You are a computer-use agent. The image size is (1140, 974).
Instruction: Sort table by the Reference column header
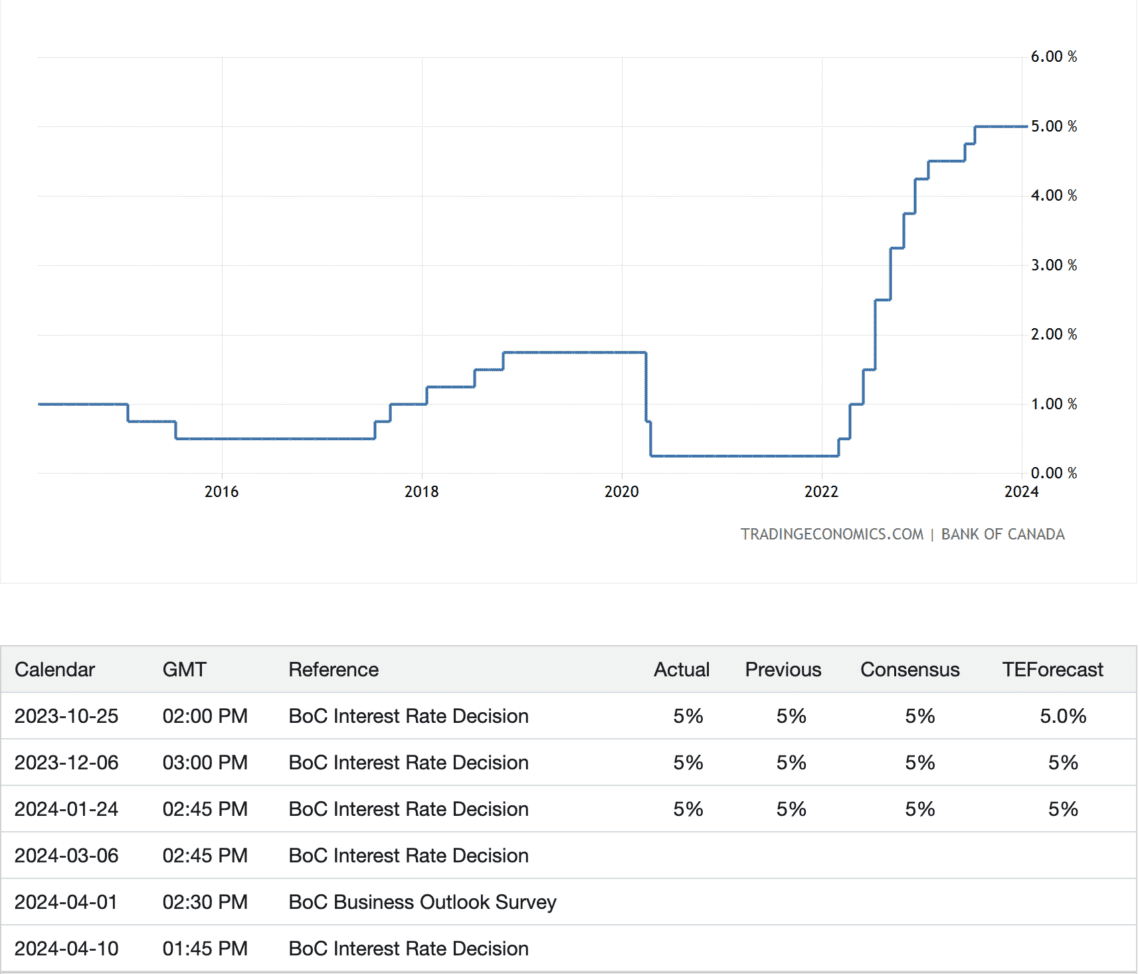(x=334, y=669)
